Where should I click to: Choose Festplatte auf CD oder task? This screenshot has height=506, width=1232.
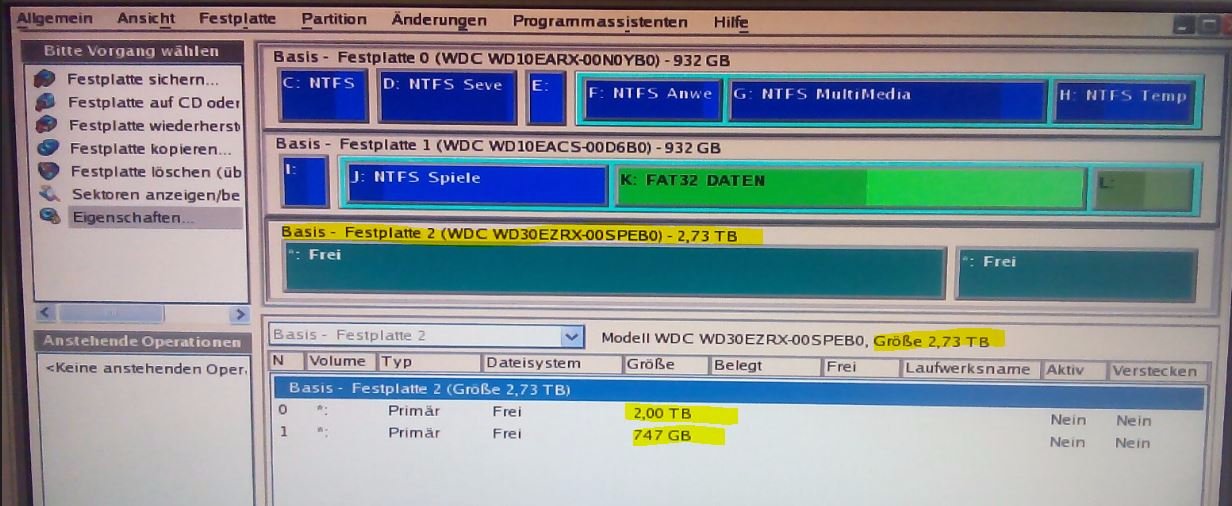(x=154, y=102)
